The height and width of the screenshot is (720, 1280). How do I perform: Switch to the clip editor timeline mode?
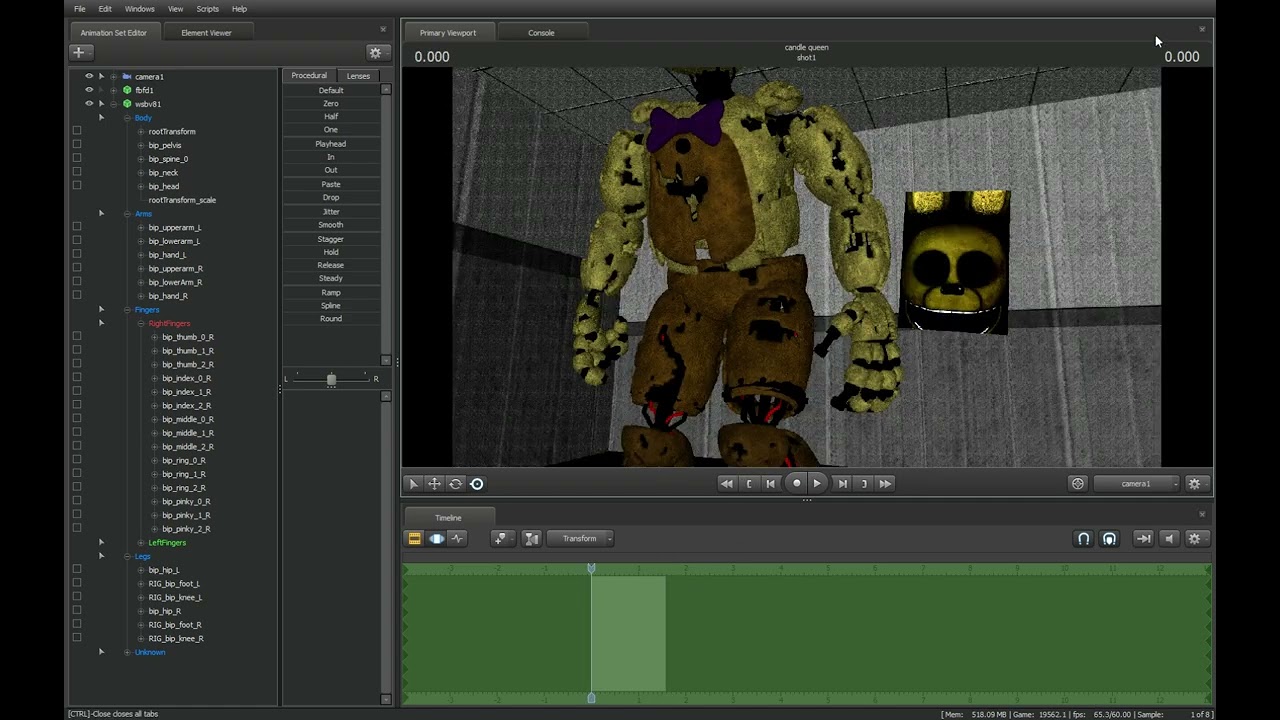tap(414, 538)
